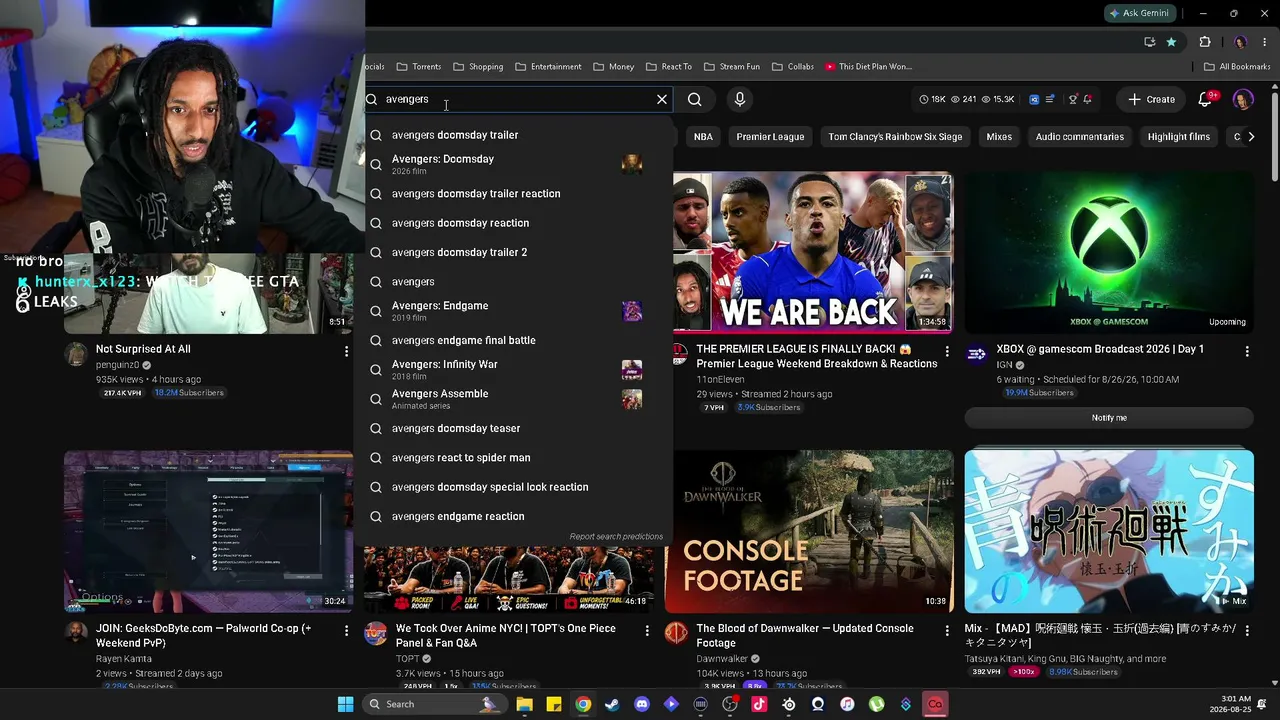
Task: Open This Diet Plan Won... bookmark
Action: pos(869,67)
